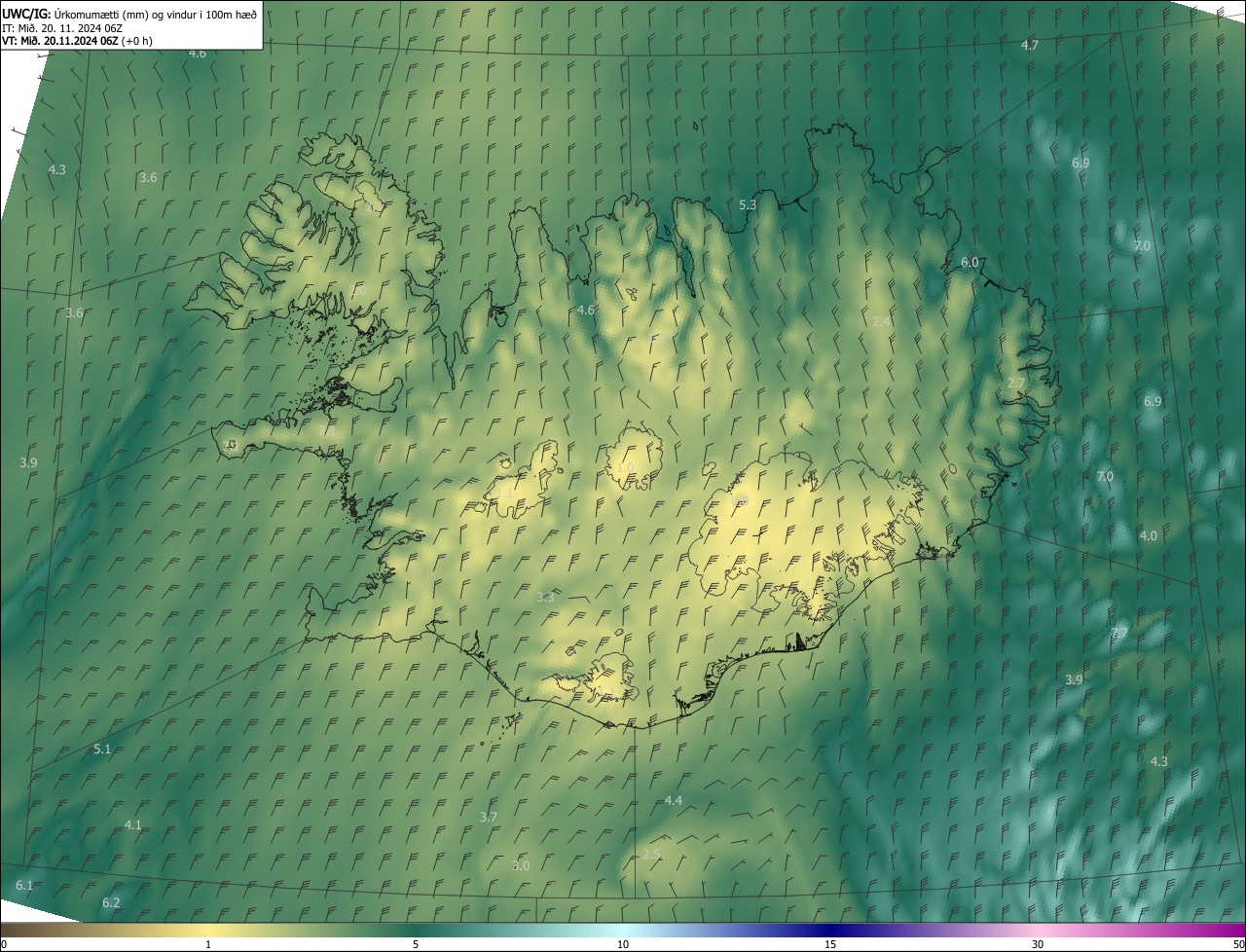Screen dimensions: 1246x952
Task: Click the 1.0 label inside the glacier outline
Action: 625,468
